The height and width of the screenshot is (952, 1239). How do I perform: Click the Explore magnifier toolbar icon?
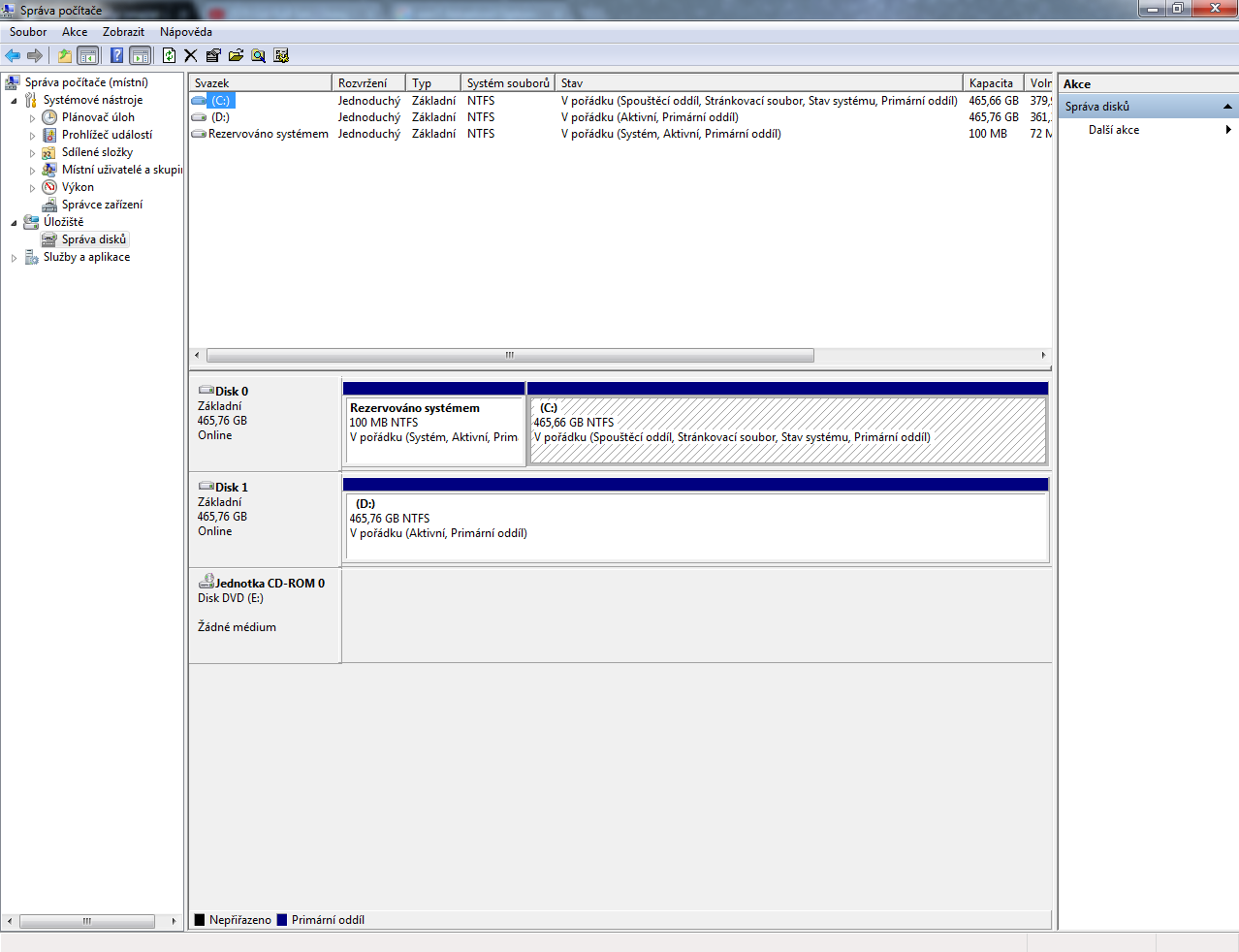258,55
